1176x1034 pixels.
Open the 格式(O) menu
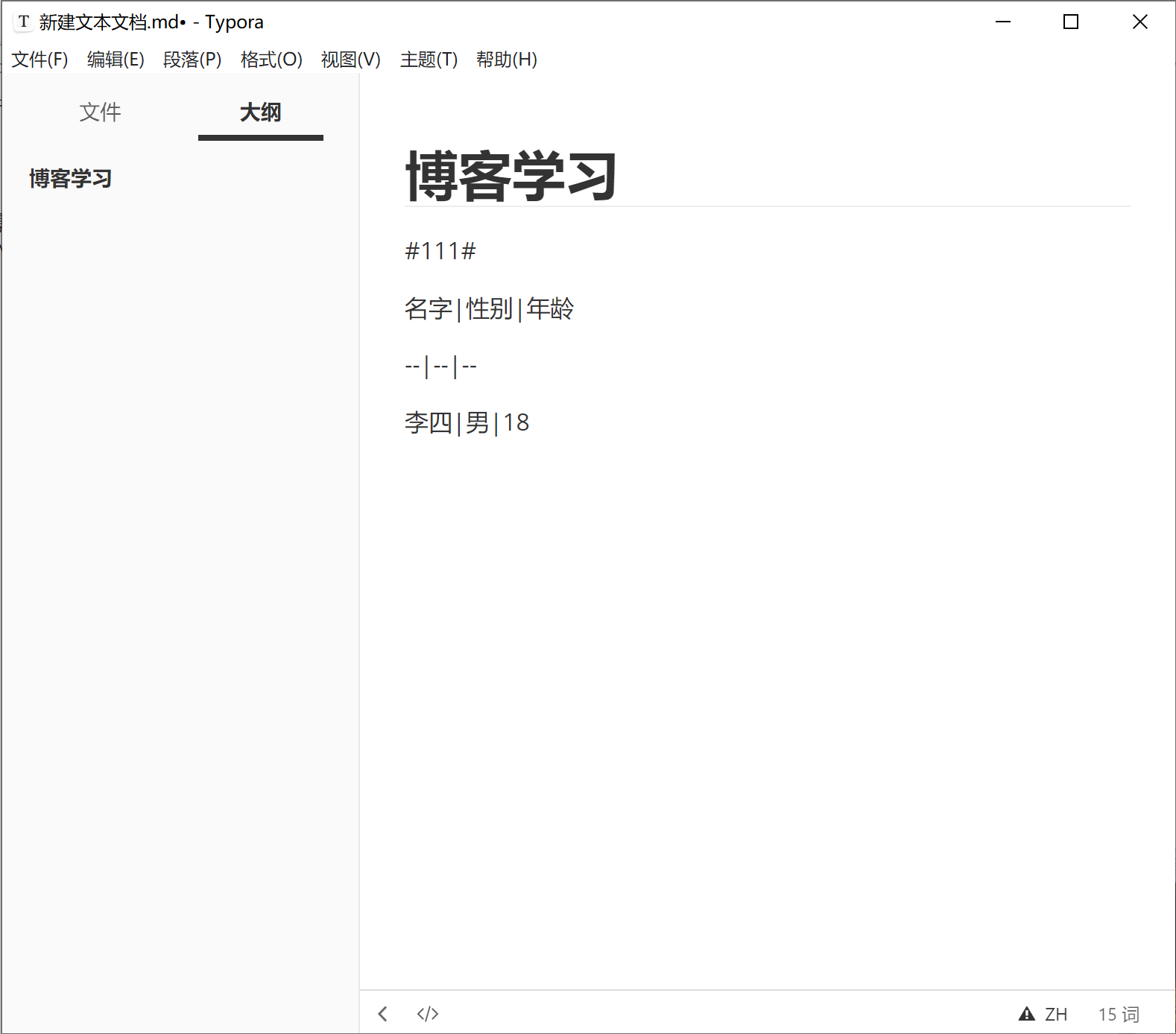271,60
